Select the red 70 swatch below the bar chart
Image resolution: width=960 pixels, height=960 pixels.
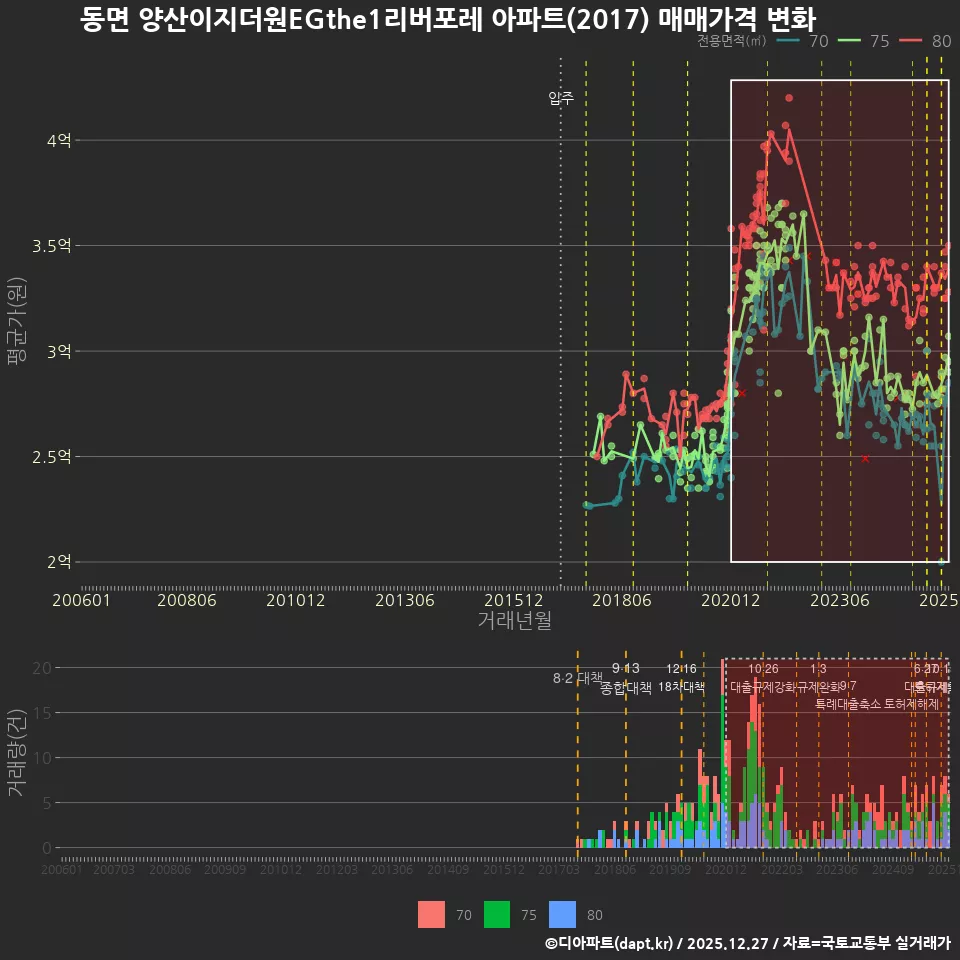[432, 915]
